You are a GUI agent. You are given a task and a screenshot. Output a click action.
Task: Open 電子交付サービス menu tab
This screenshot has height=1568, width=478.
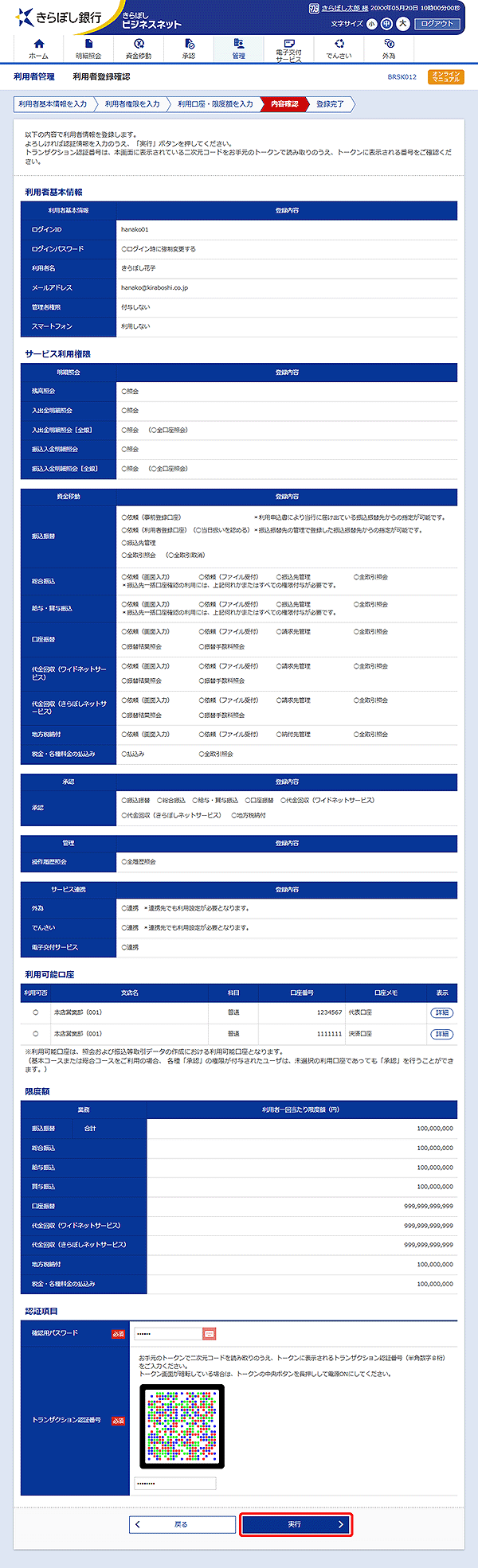[x=288, y=49]
